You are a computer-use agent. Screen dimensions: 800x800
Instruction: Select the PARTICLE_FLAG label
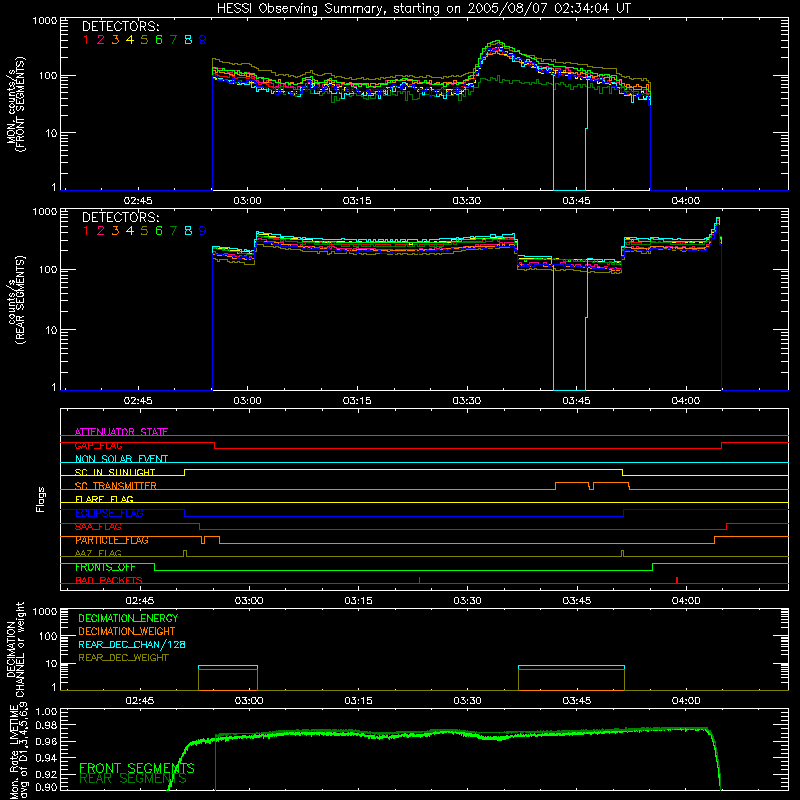(112, 540)
